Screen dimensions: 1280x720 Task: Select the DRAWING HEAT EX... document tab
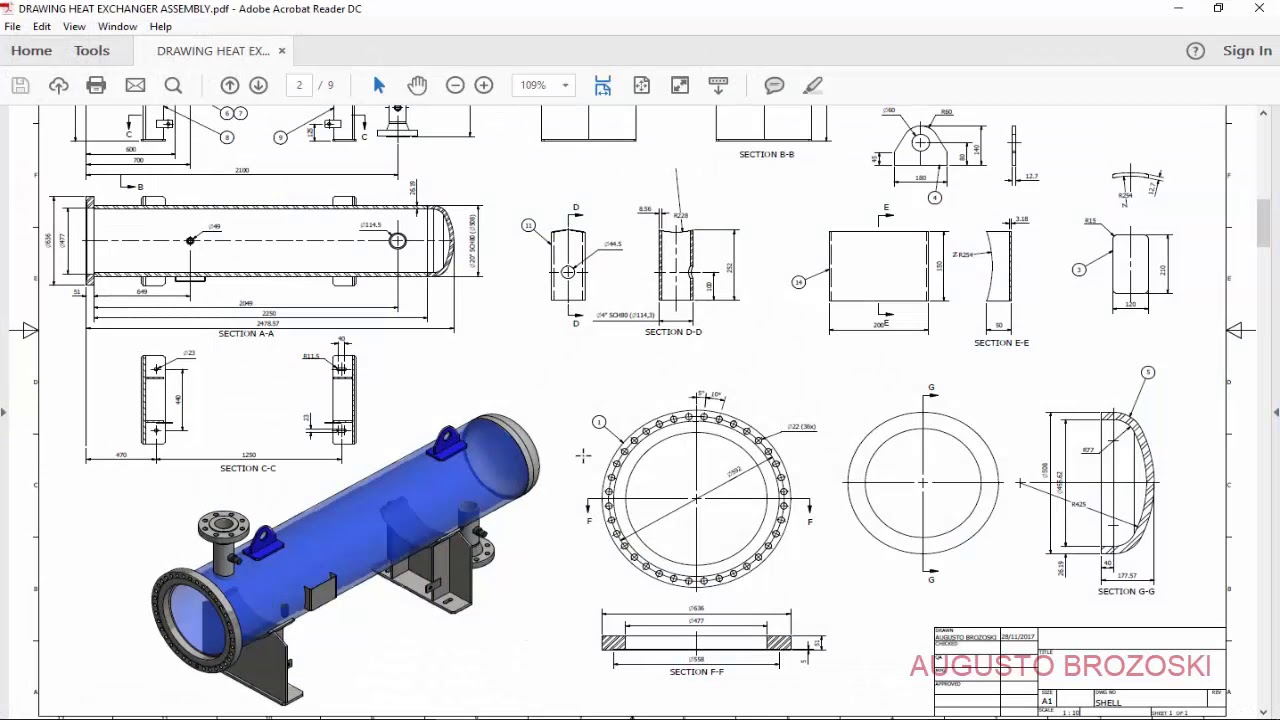(x=213, y=51)
